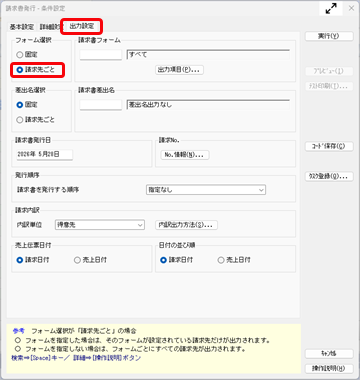Open the 内訳単位 dropdown showing 得意先

99,225
